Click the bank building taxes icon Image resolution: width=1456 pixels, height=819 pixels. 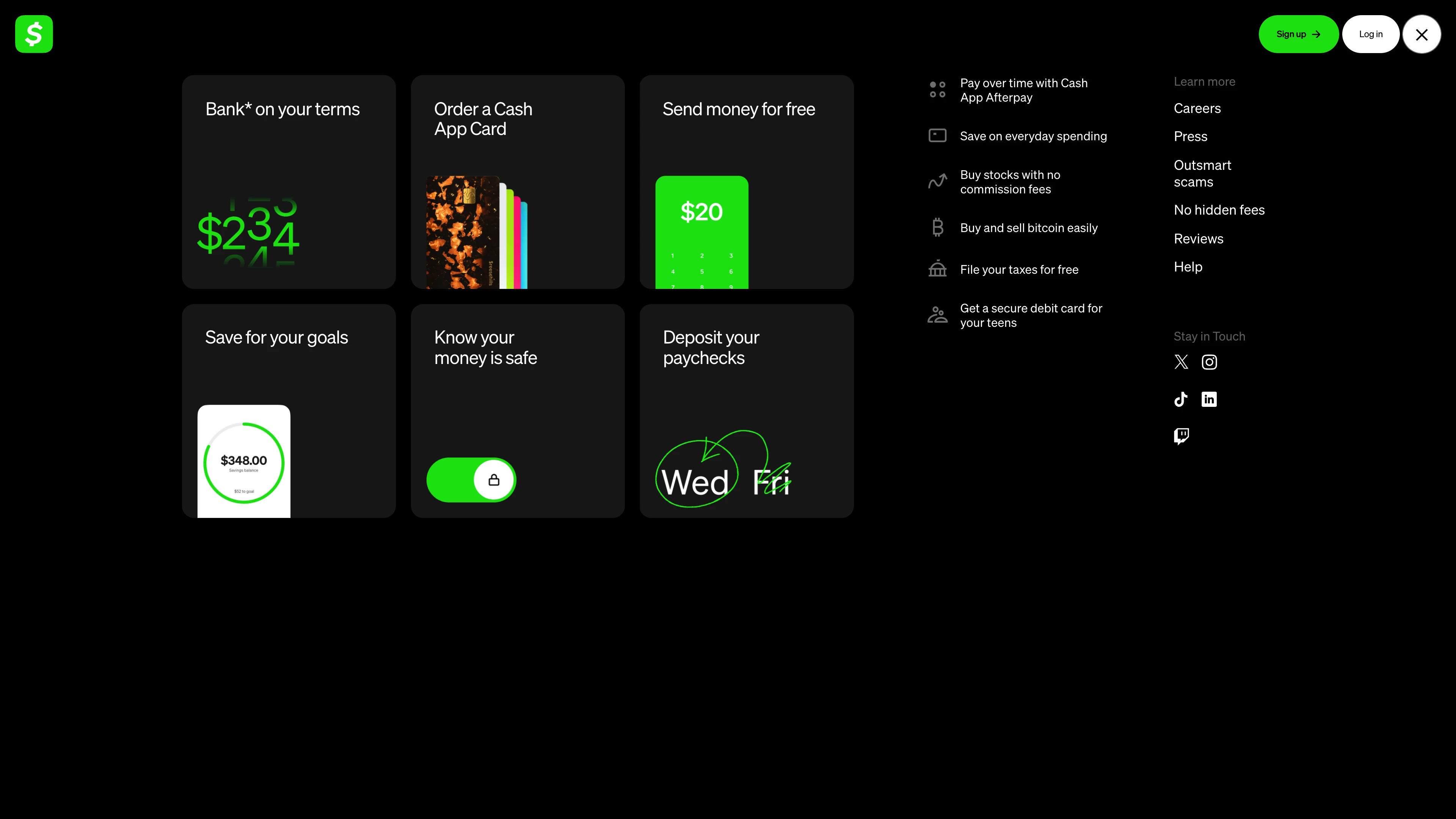[937, 269]
